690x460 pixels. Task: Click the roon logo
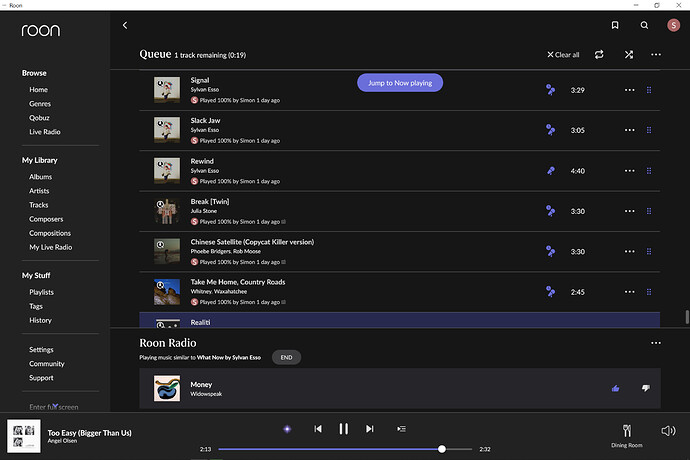pyautogui.click(x=40, y=30)
